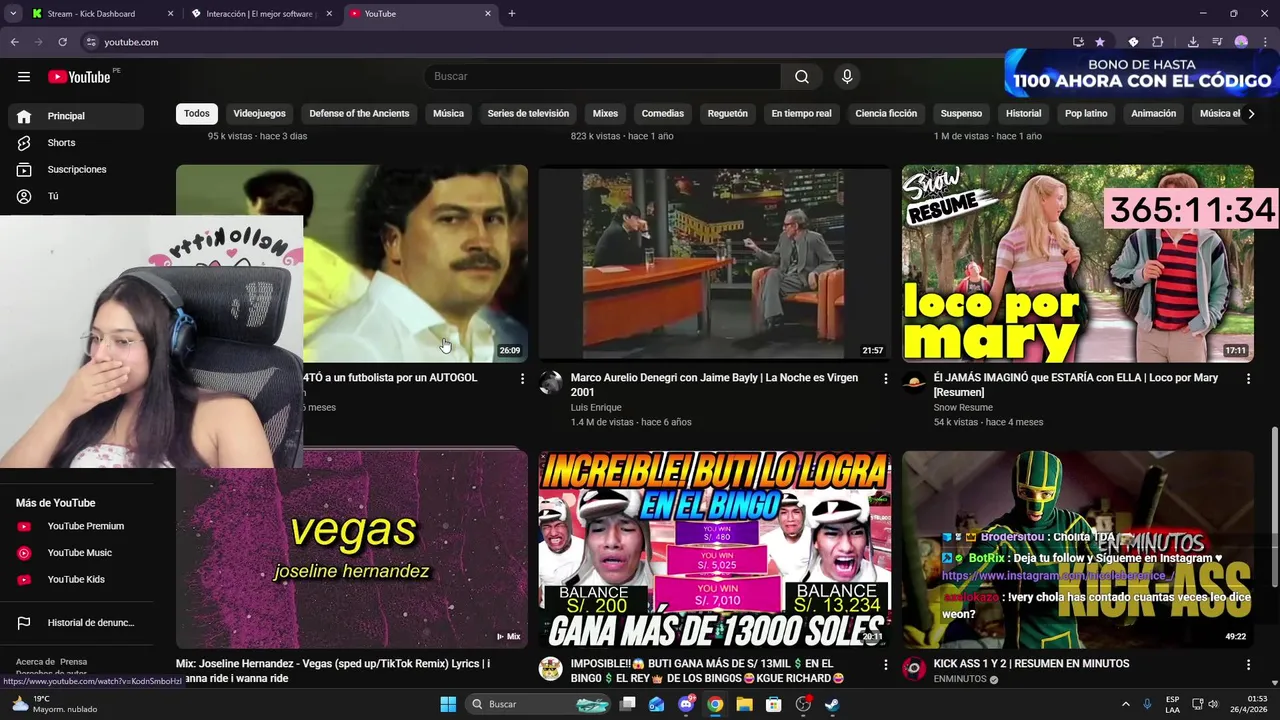Switch to the Interacción browser tab
Screen dimensions: 1280x720
260,14
